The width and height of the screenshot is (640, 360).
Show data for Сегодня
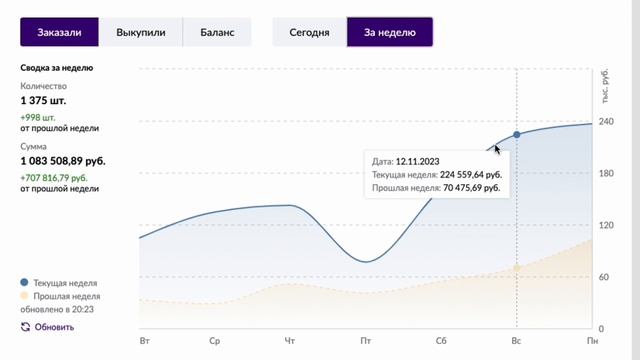[x=309, y=32]
